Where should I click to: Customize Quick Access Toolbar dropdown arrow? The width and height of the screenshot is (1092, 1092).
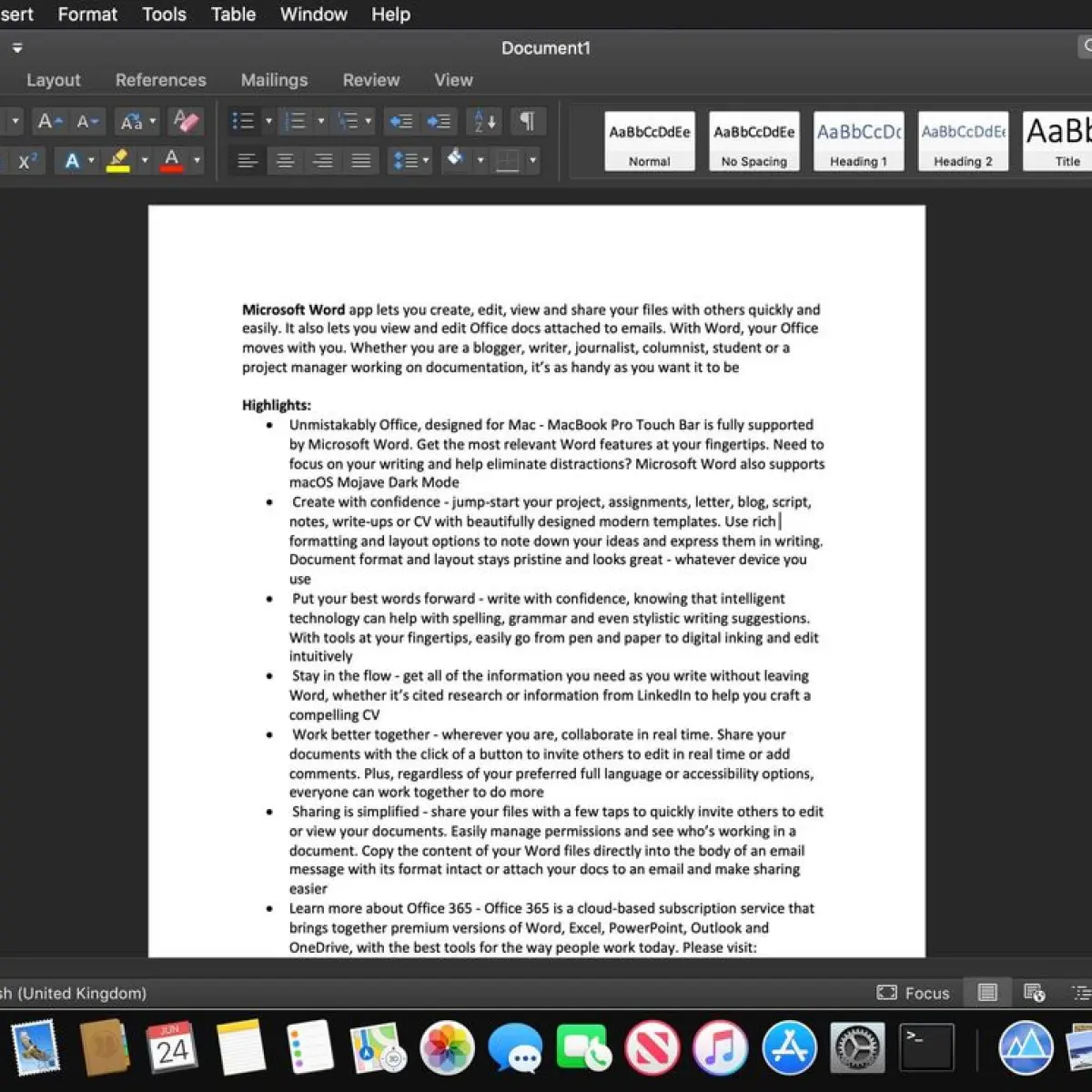[17, 48]
